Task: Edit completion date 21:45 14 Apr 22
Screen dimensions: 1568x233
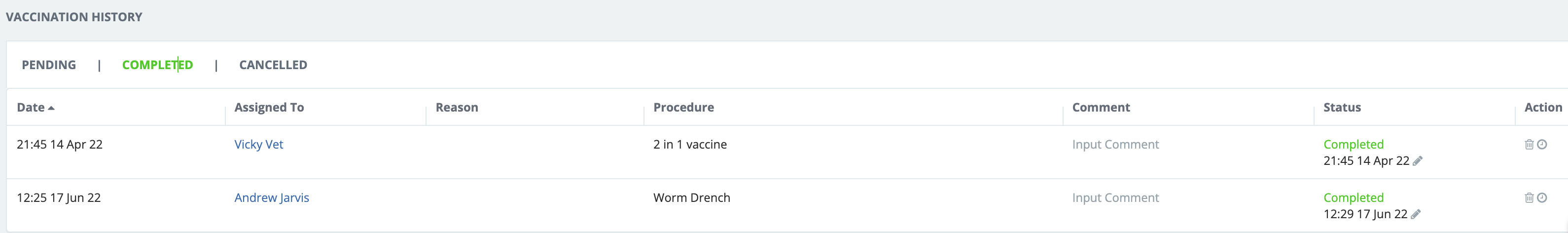Action: pyautogui.click(x=1418, y=161)
